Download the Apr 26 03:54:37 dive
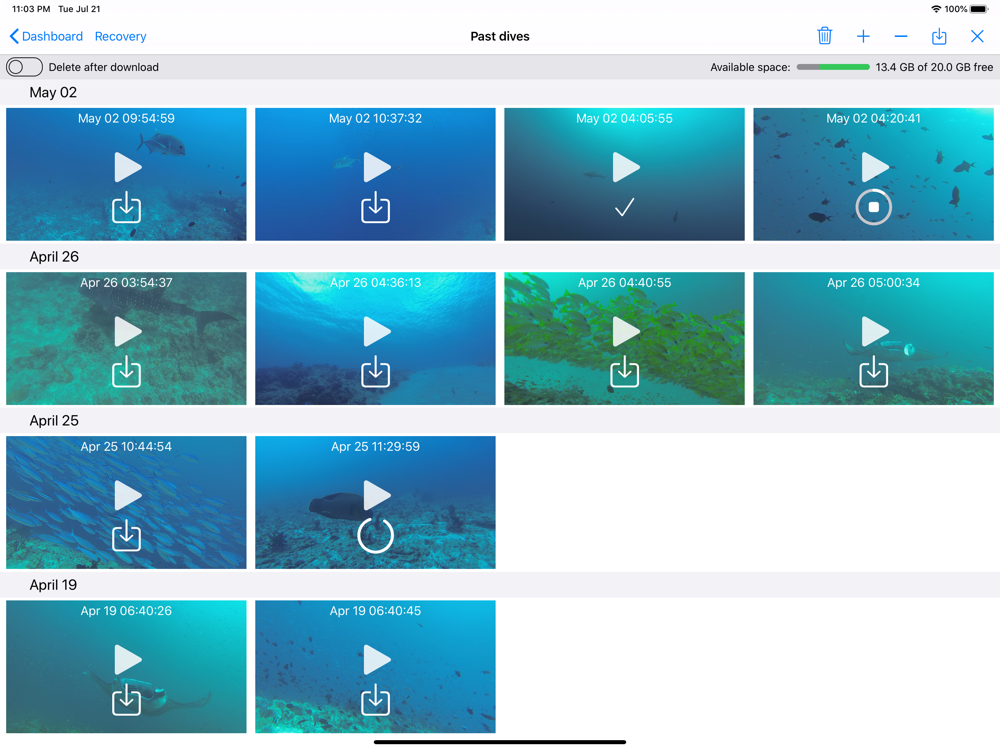Image resolution: width=1000 pixels, height=750 pixels. (126, 371)
